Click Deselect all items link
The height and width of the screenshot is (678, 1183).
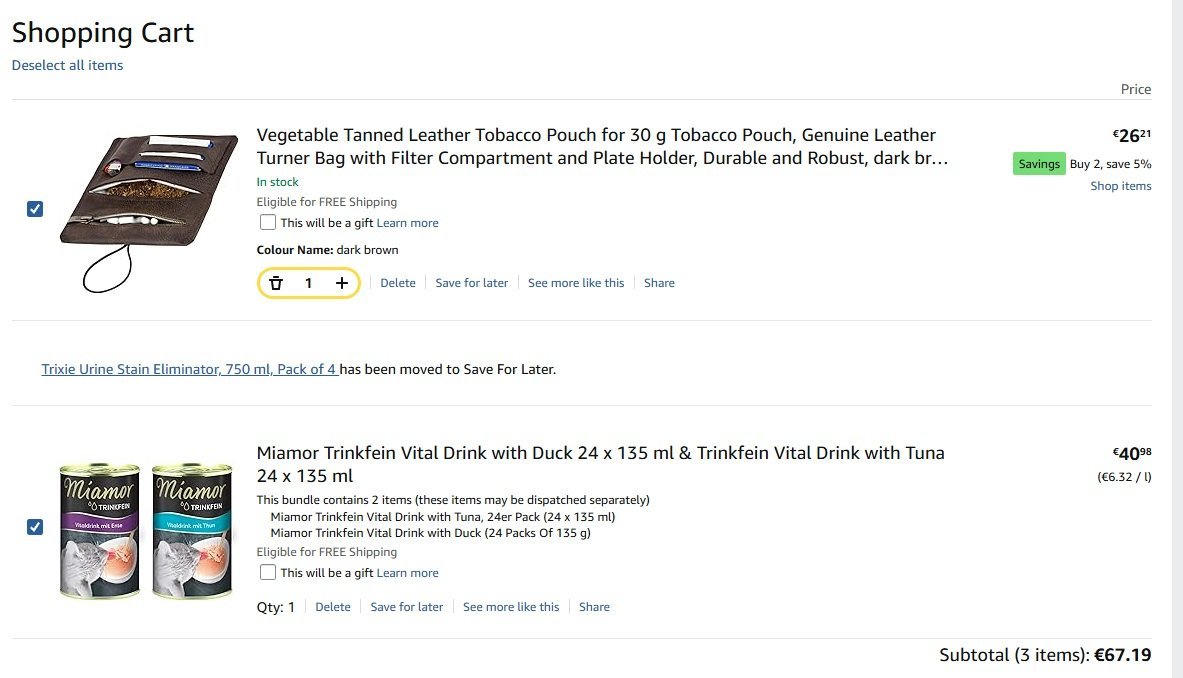click(x=67, y=66)
